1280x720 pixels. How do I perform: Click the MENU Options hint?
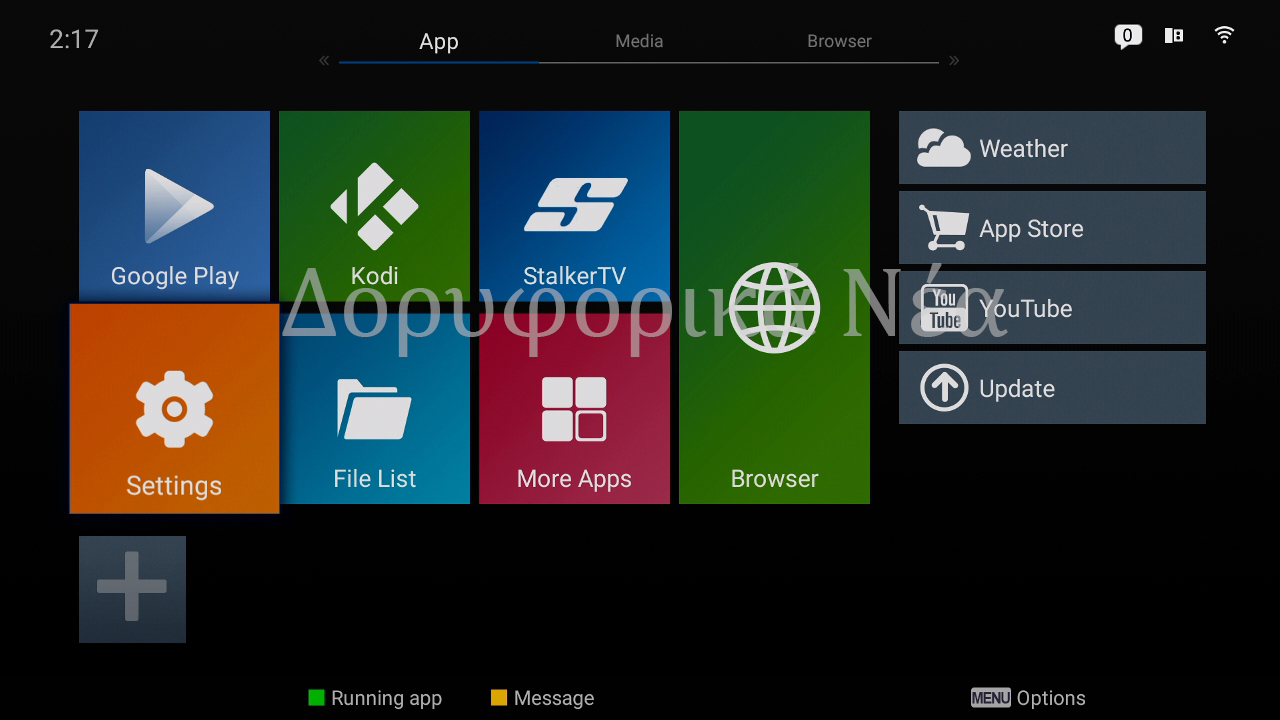[1028, 698]
